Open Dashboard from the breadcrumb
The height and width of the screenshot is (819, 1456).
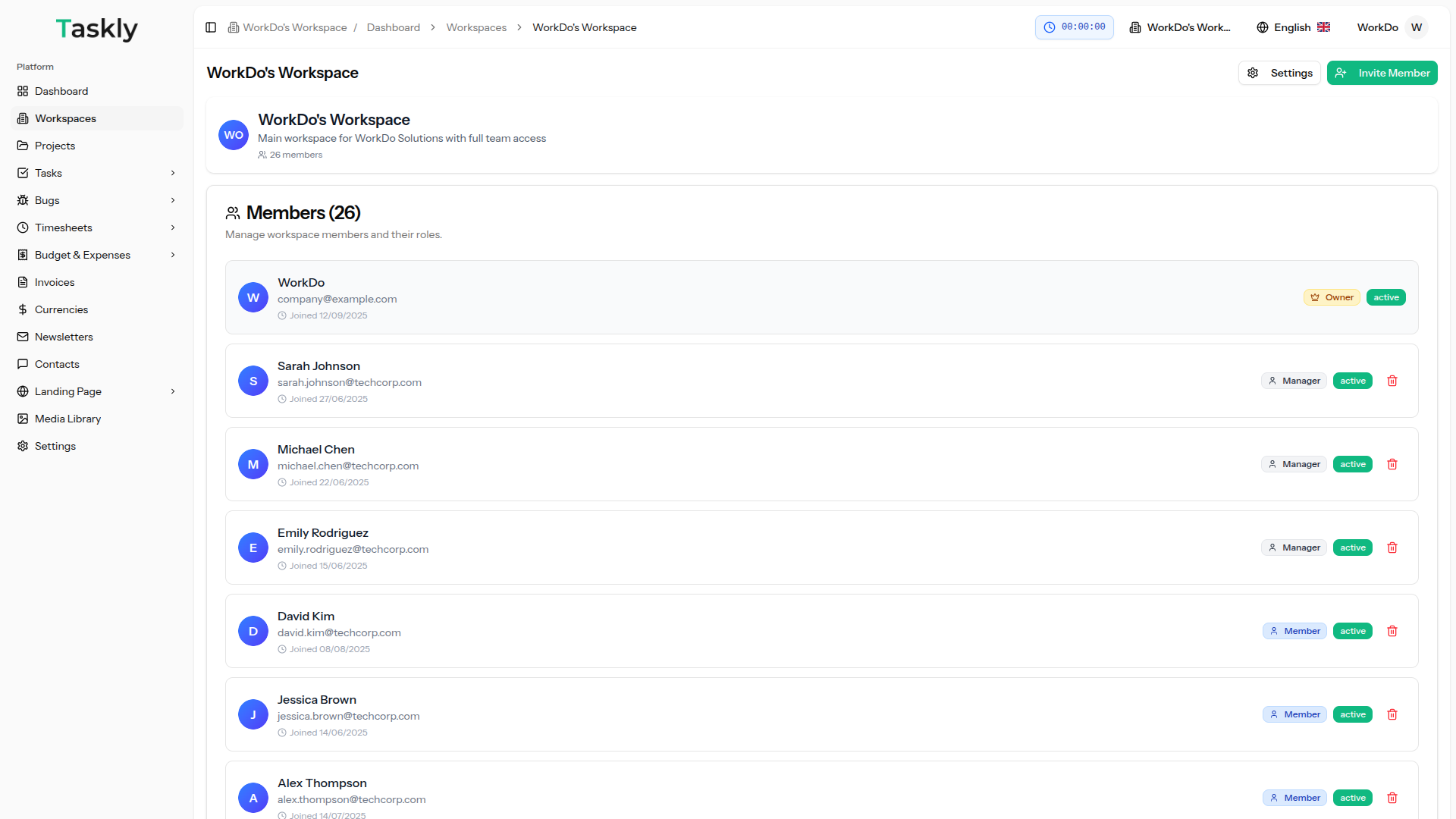[393, 27]
